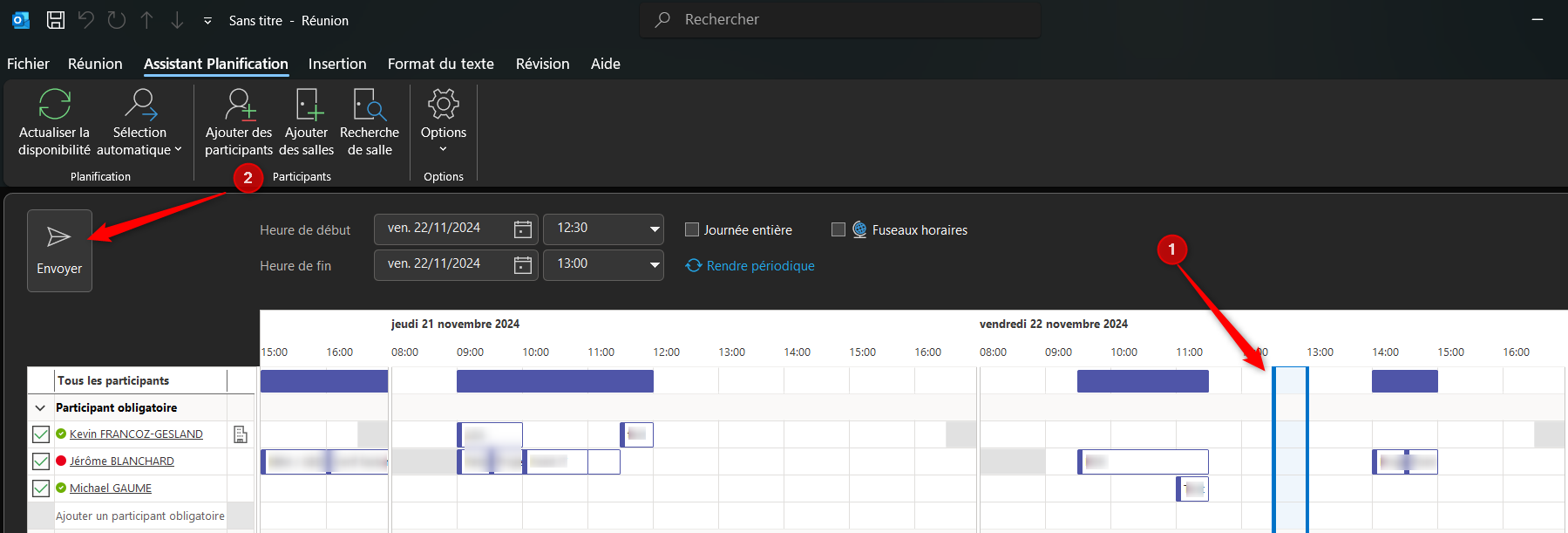Click the Rechercher search field
1568x533 pixels.
tap(840, 19)
